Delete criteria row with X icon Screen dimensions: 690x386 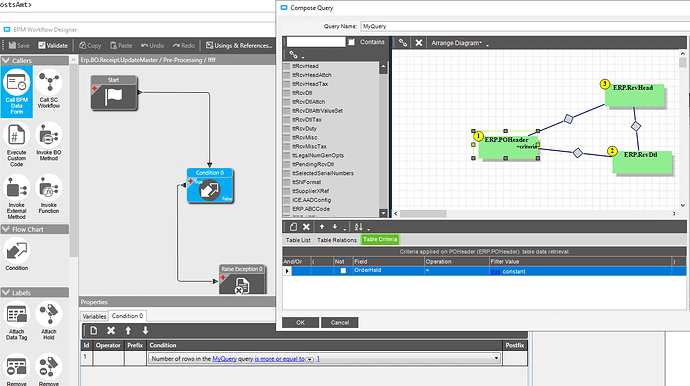pyautogui.click(x=306, y=227)
